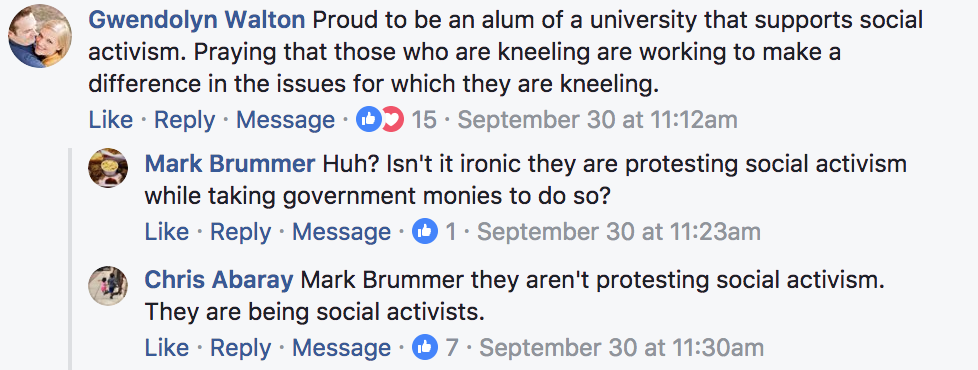
Task: Message Gwendolyn Walton
Action: tap(285, 120)
